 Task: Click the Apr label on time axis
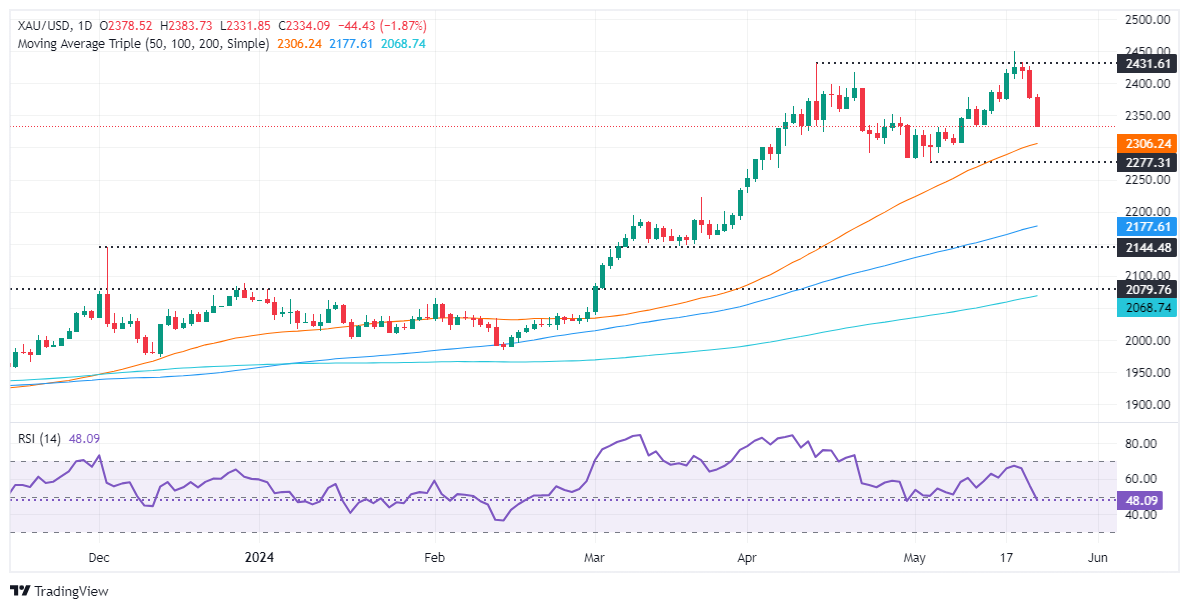coord(748,555)
